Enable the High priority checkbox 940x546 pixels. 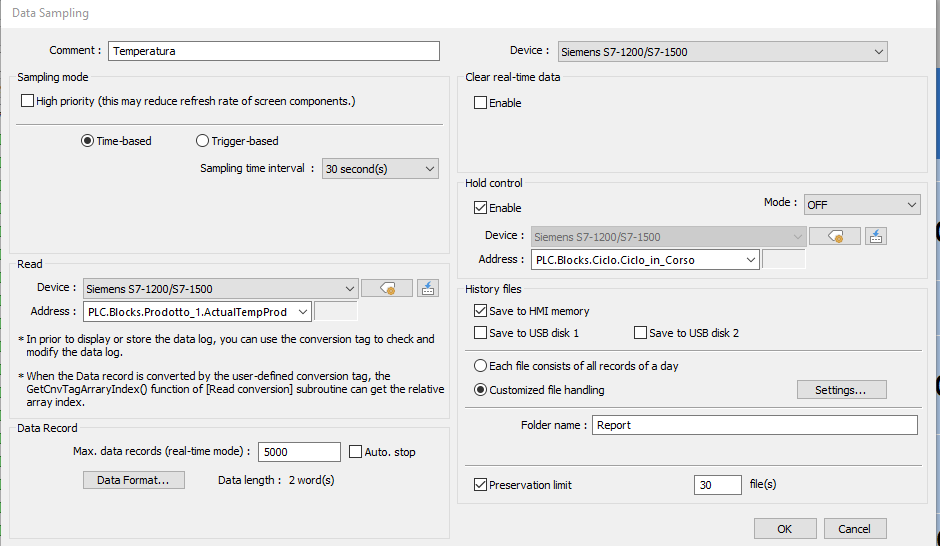coord(28,101)
